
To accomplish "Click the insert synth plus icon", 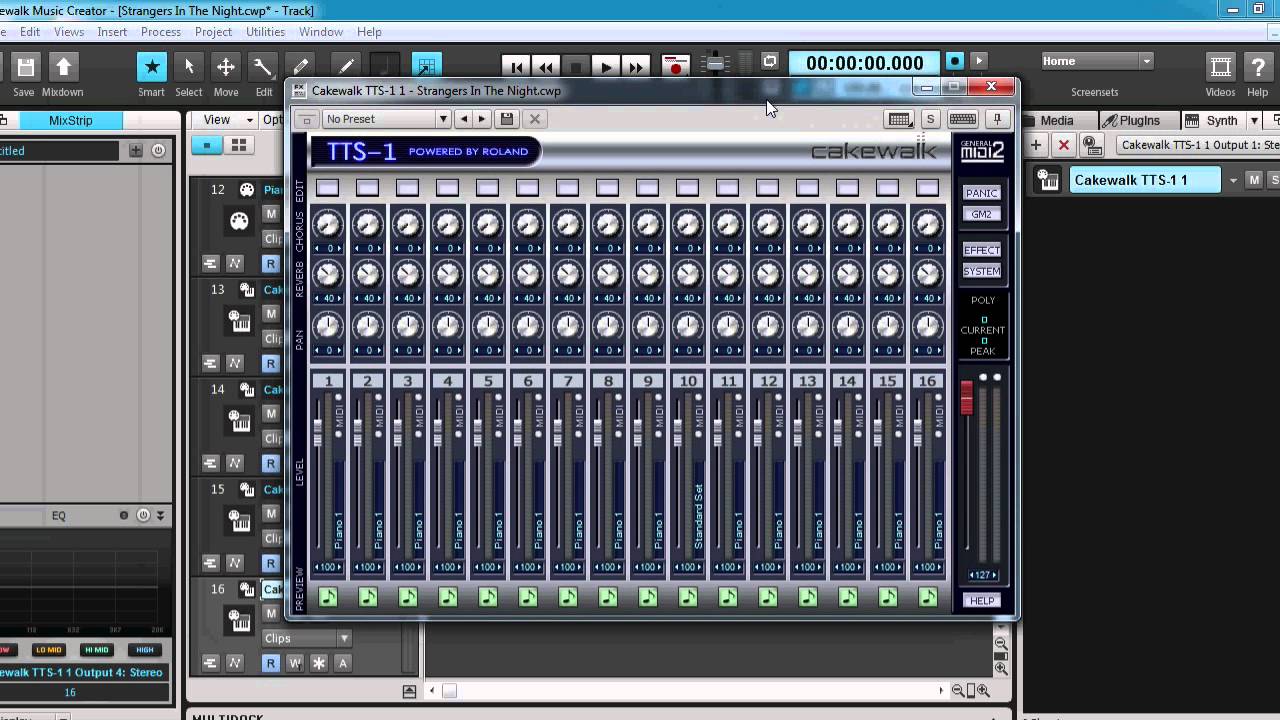I will tap(1036, 145).
